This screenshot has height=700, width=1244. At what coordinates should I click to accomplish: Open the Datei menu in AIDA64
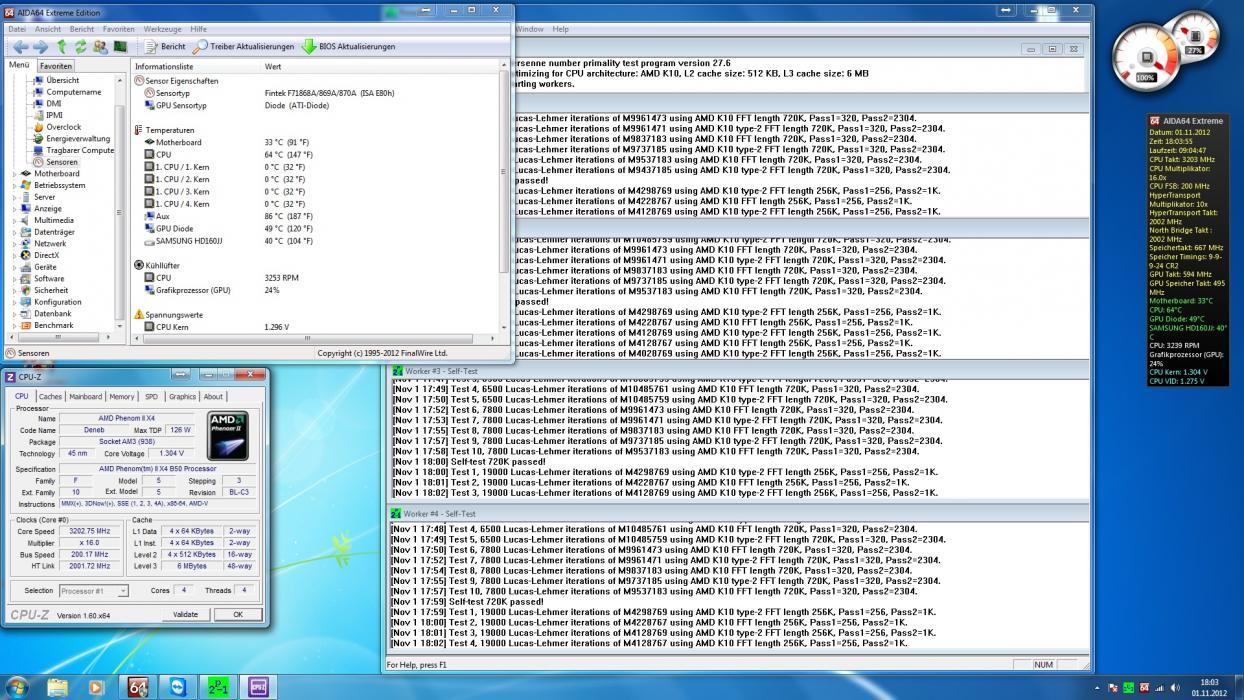tap(17, 29)
